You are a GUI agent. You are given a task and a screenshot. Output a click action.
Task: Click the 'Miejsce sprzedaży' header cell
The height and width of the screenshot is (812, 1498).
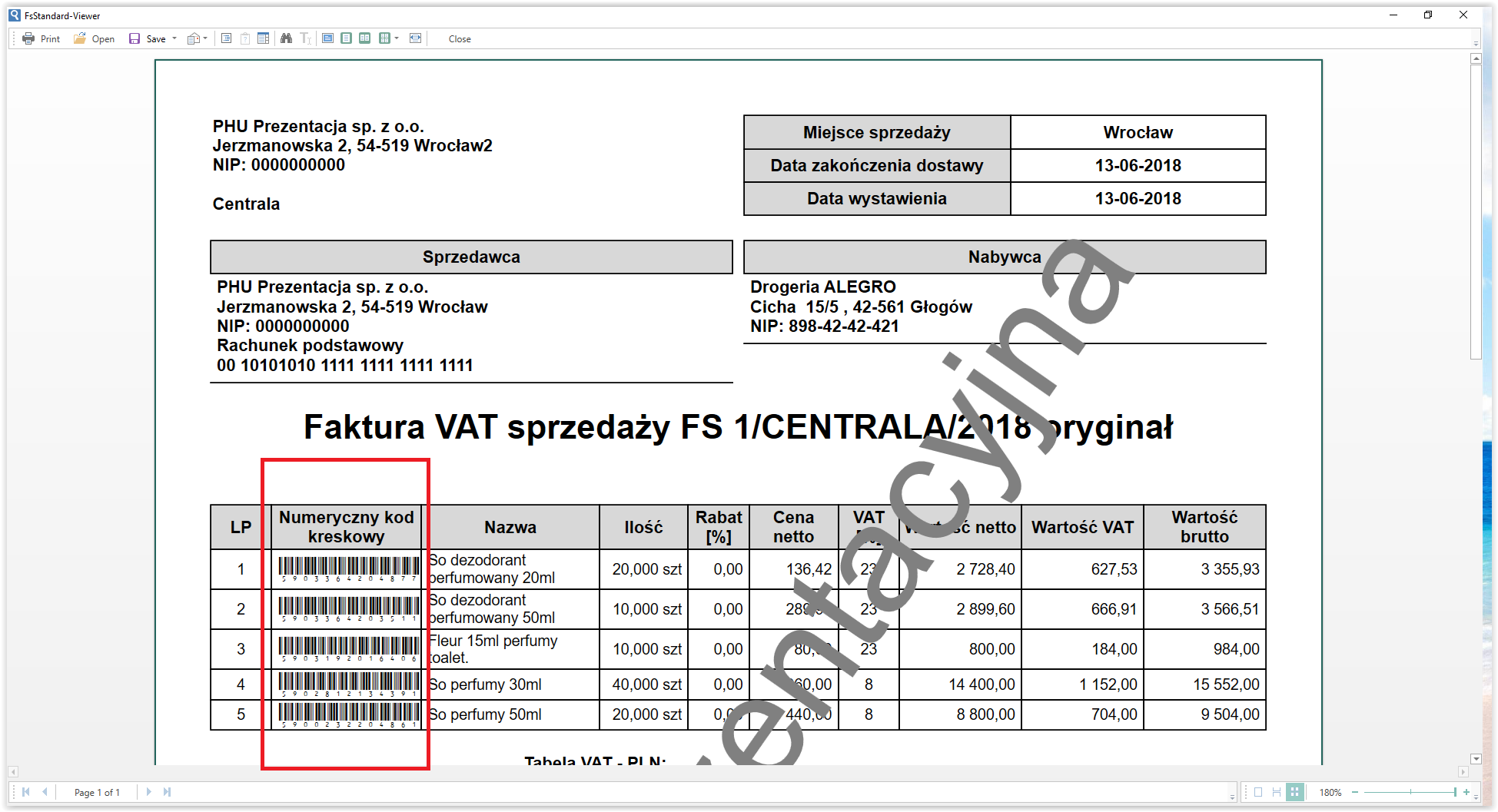pos(877,133)
